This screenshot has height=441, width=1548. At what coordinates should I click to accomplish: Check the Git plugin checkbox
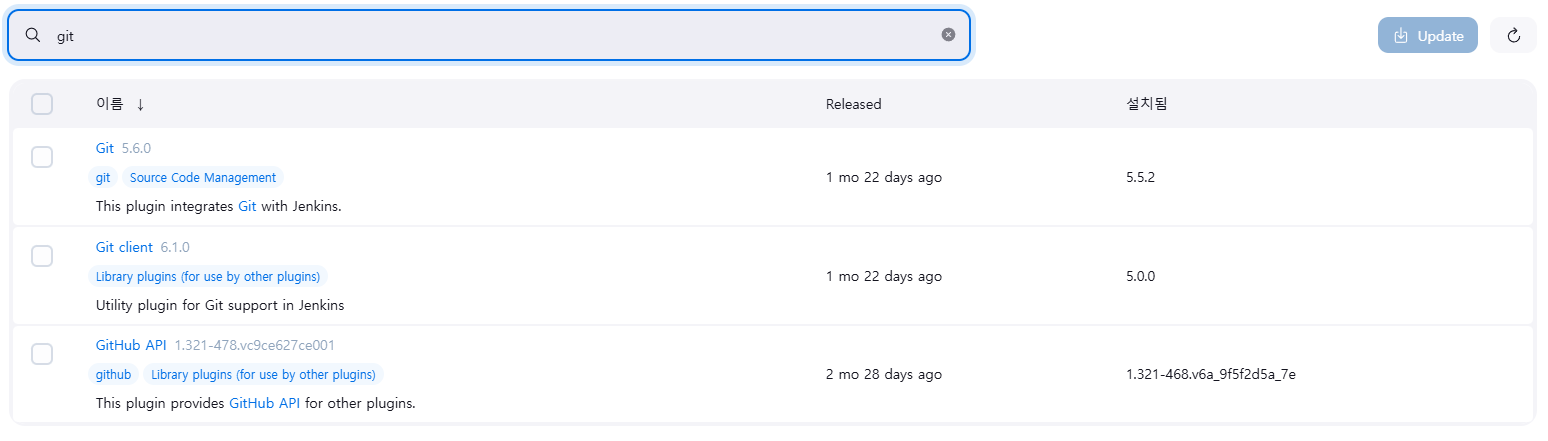click(x=42, y=157)
